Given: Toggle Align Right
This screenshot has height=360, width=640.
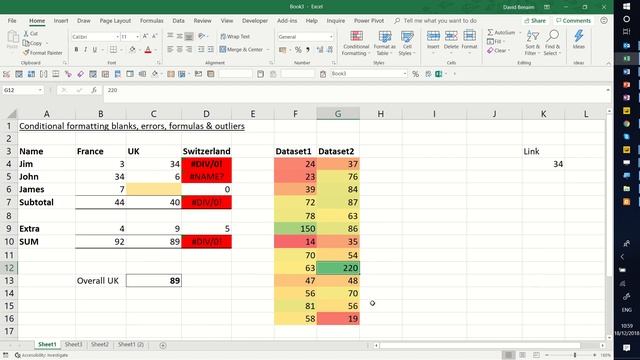Looking at the screenshot, I should pos(189,49).
